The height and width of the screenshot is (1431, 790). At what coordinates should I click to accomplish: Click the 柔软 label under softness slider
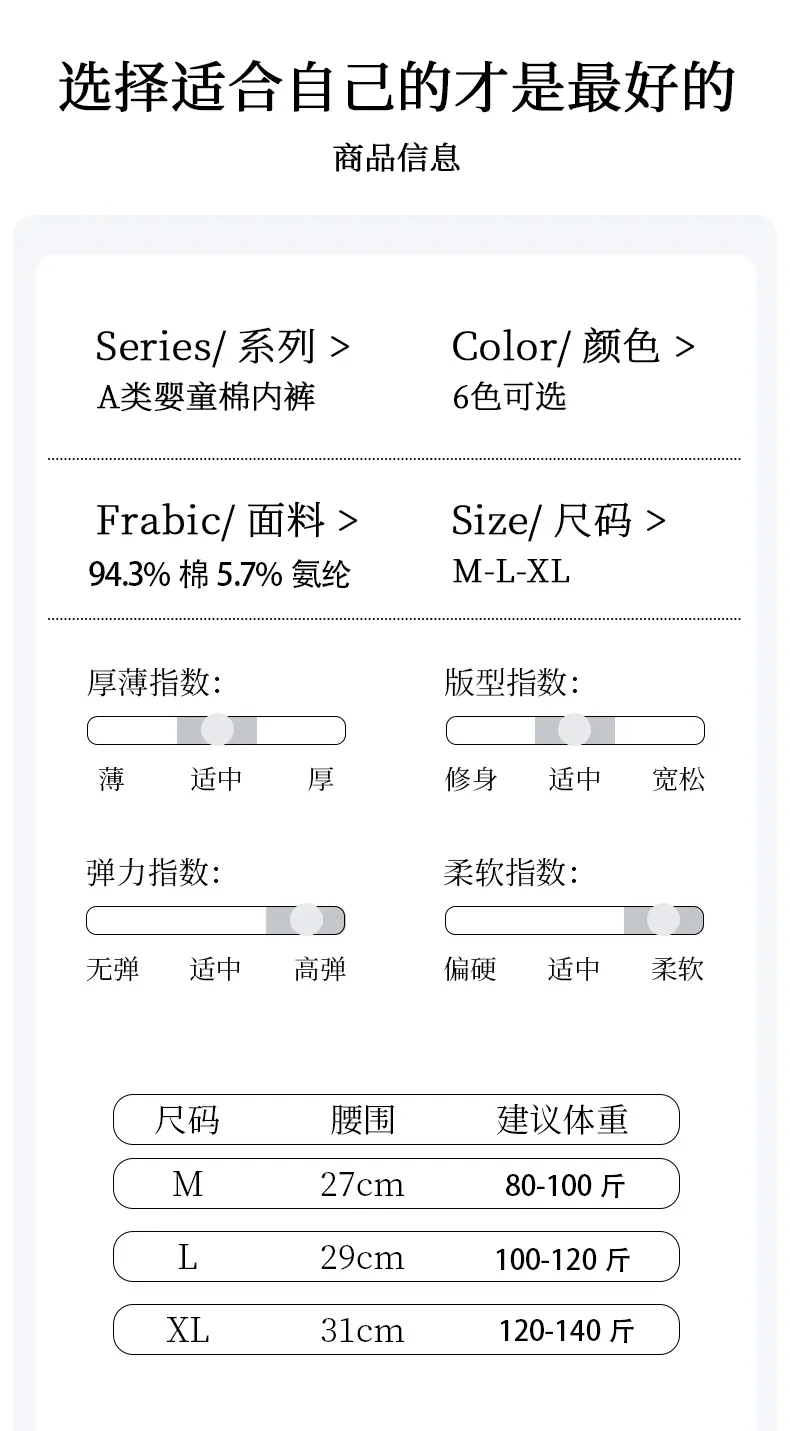point(678,969)
